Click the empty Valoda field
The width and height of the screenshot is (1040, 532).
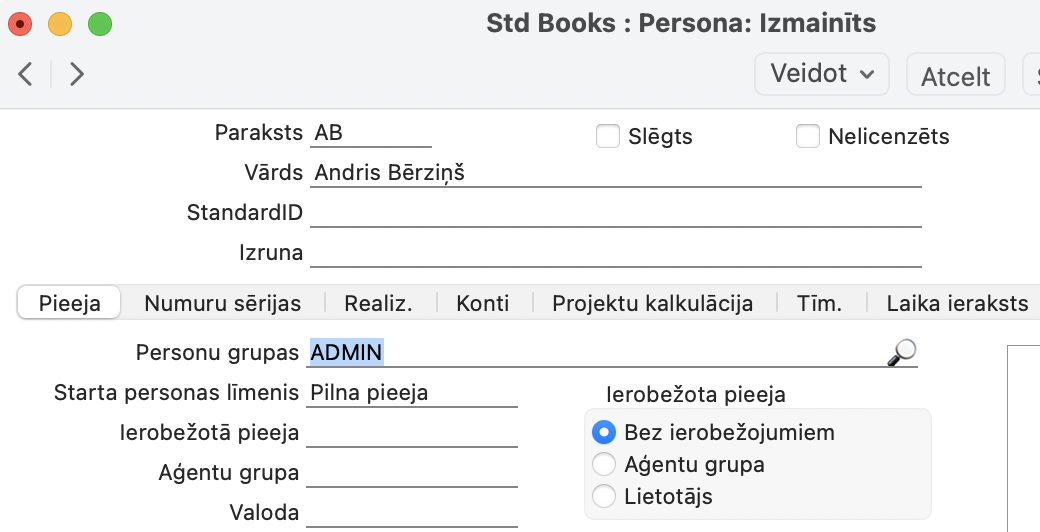coord(412,513)
